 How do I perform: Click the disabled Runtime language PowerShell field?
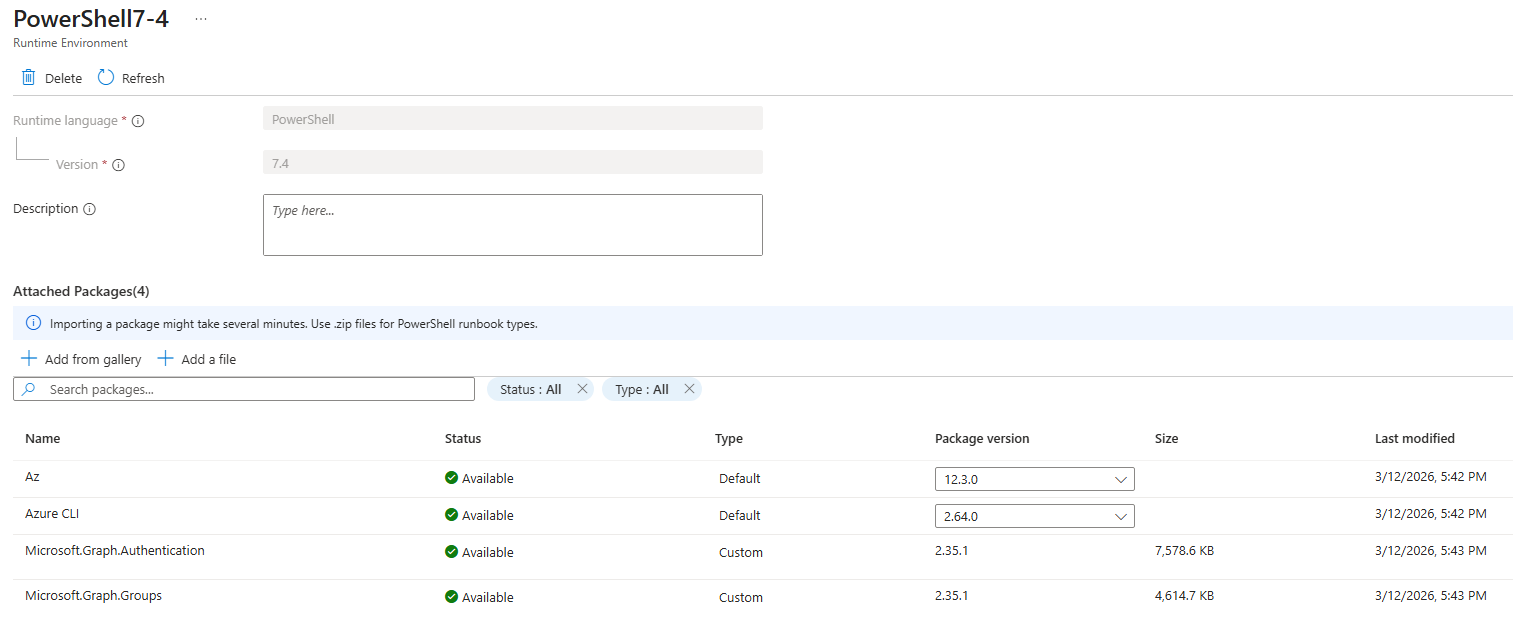click(x=513, y=118)
